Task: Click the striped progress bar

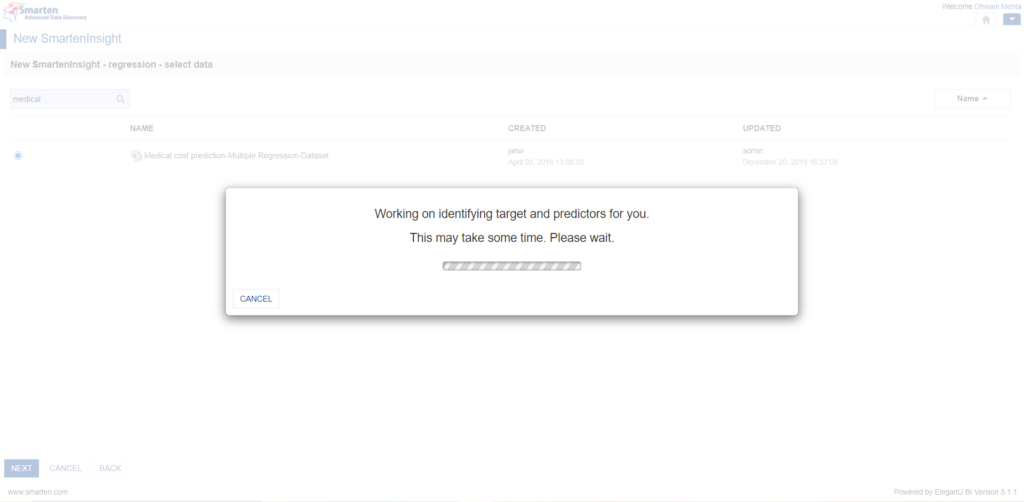Action: [512, 266]
